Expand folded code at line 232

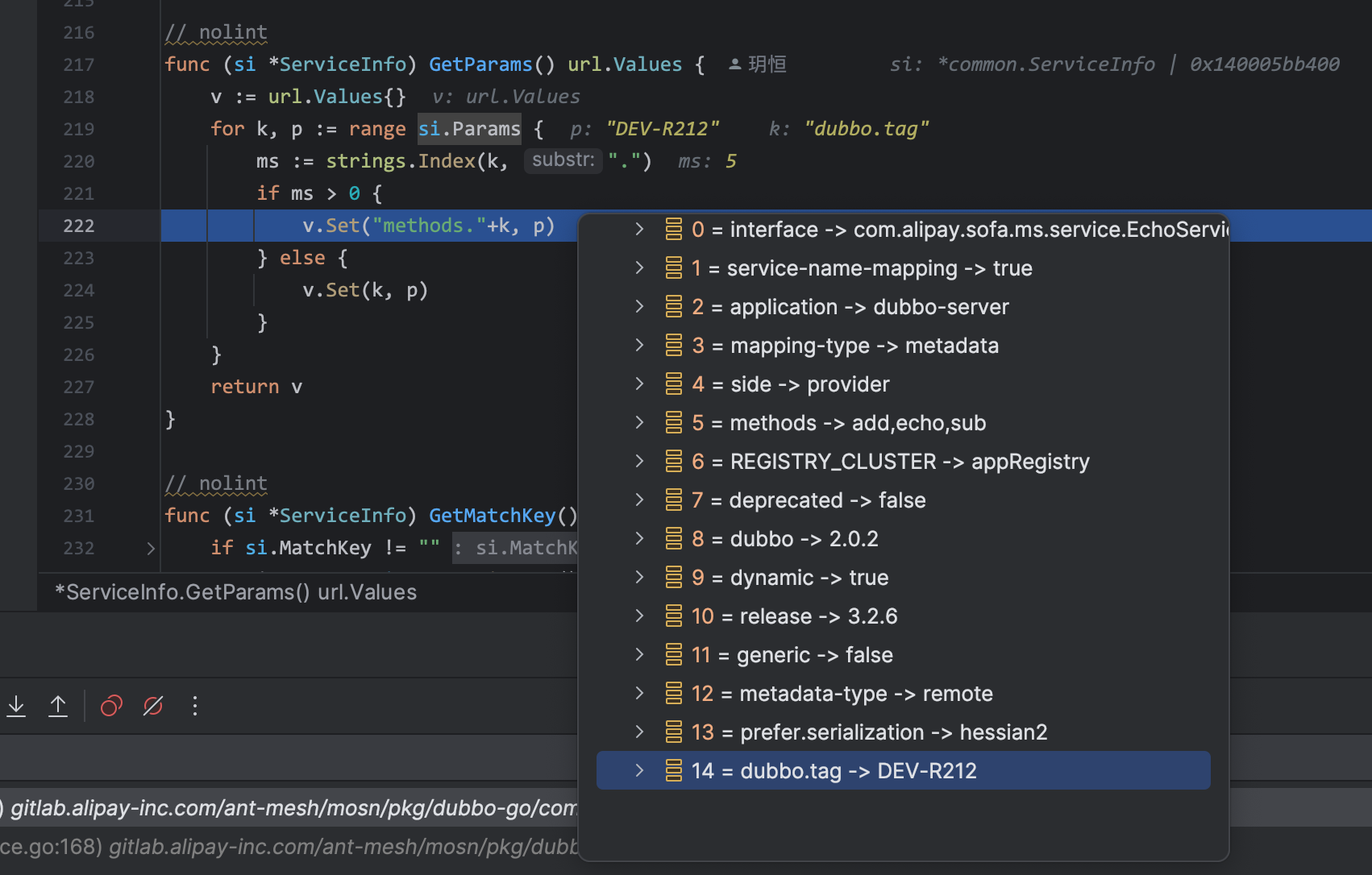tap(150, 549)
